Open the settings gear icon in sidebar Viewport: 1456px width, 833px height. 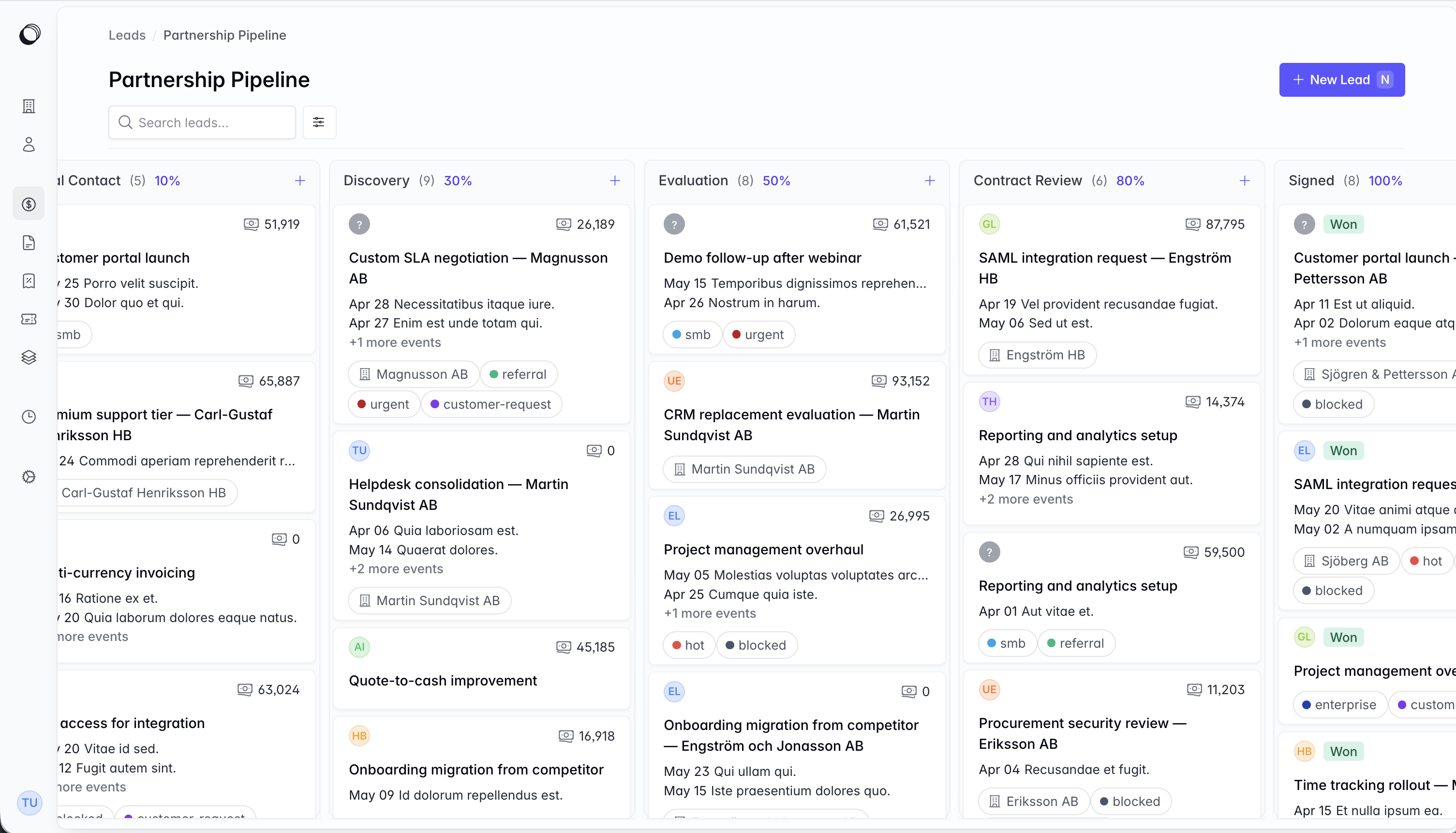coord(29,476)
